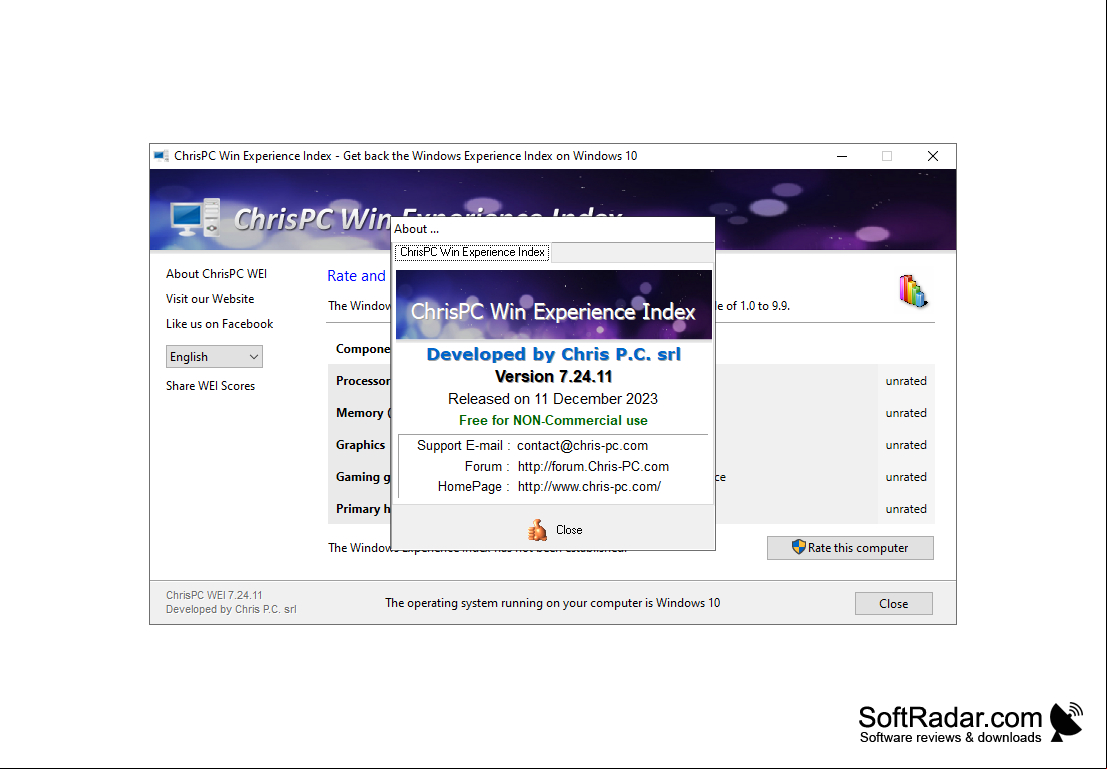The image size is (1107, 769).
Task: Open the English language dropdown
Action: tap(214, 357)
